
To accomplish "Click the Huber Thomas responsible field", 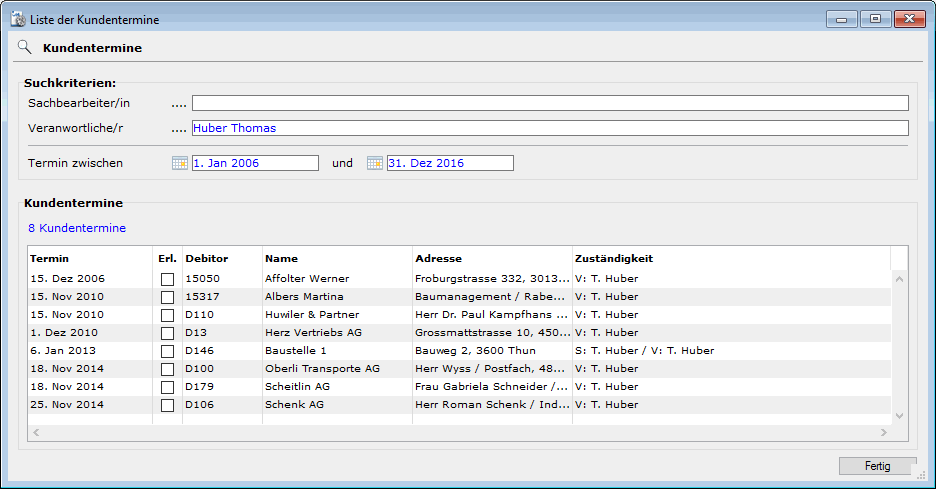I will point(550,128).
